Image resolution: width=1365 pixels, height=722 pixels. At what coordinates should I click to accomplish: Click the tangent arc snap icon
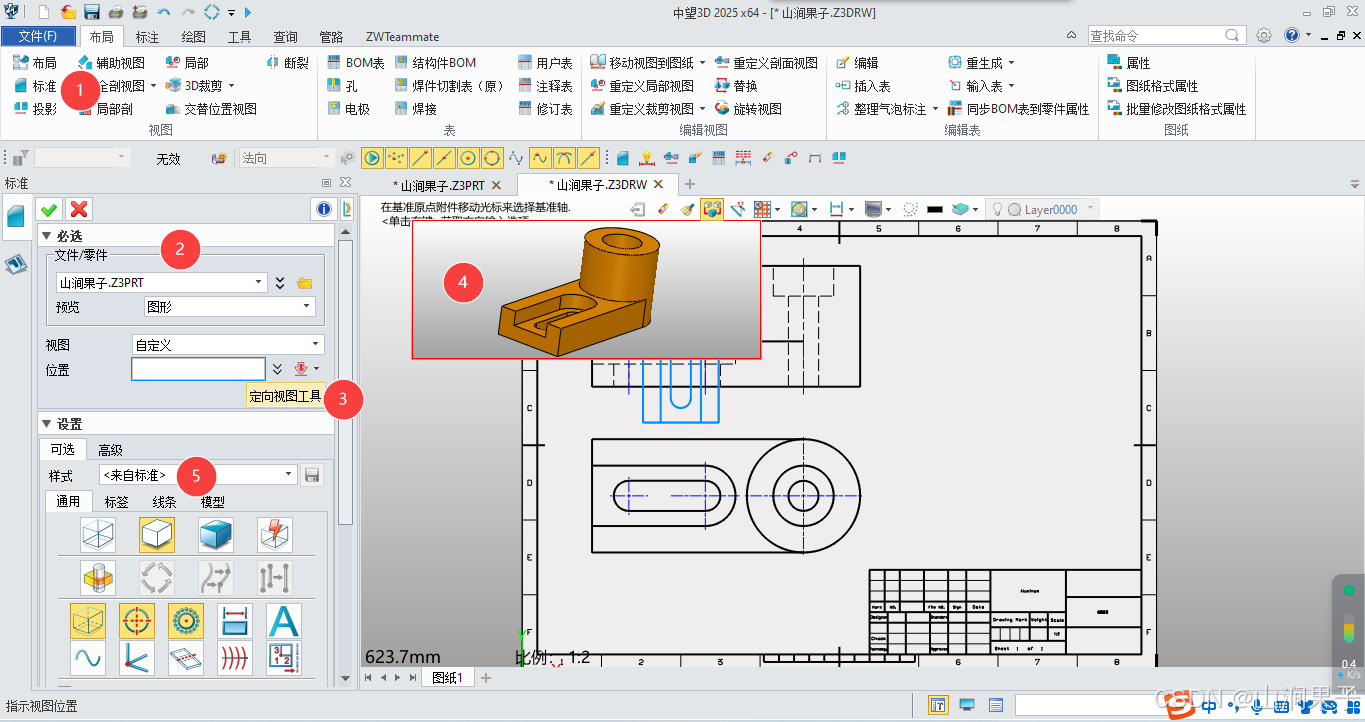click(564, 157)
